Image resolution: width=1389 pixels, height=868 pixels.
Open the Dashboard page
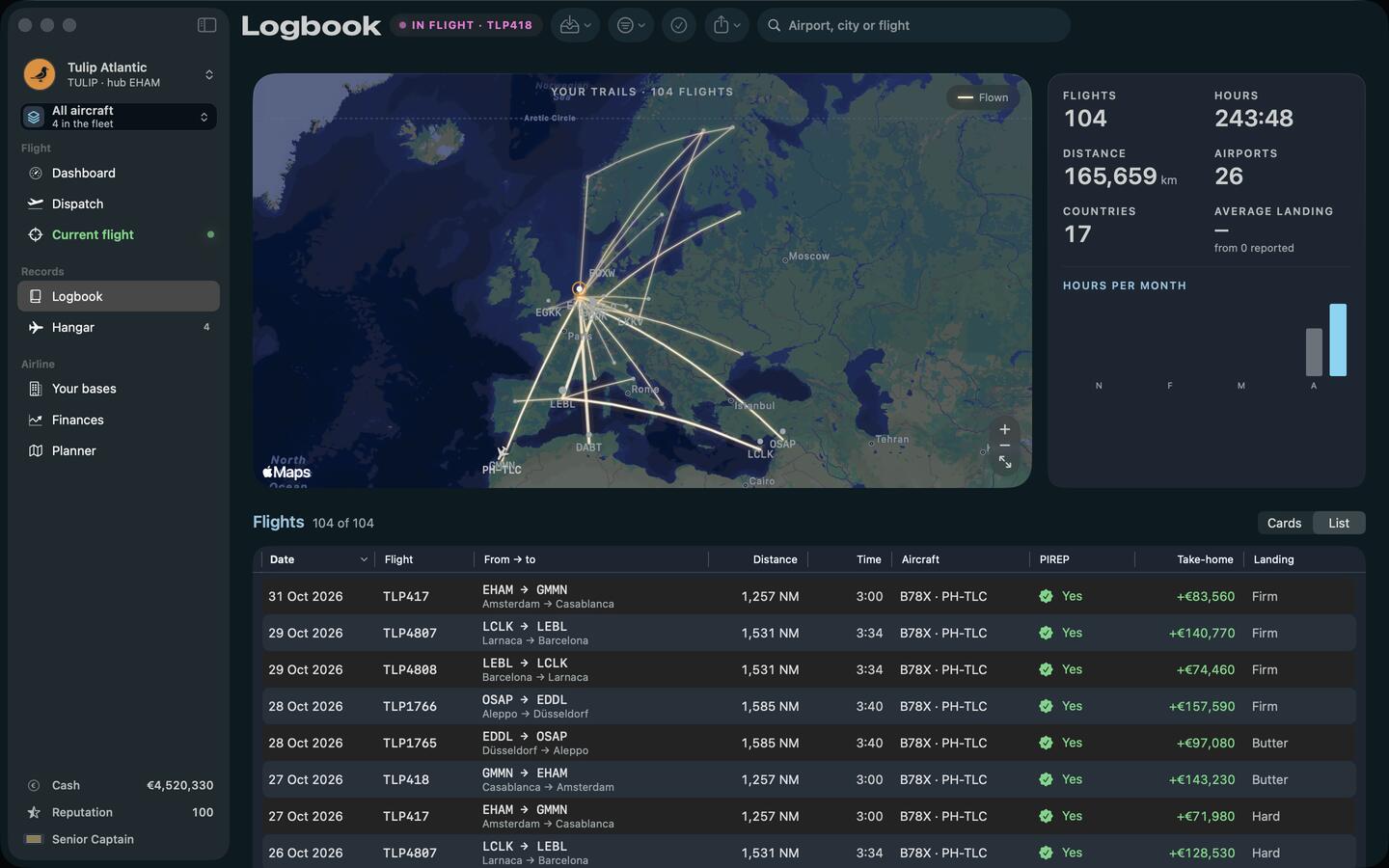pyautogui.click(x=119, y=174)
